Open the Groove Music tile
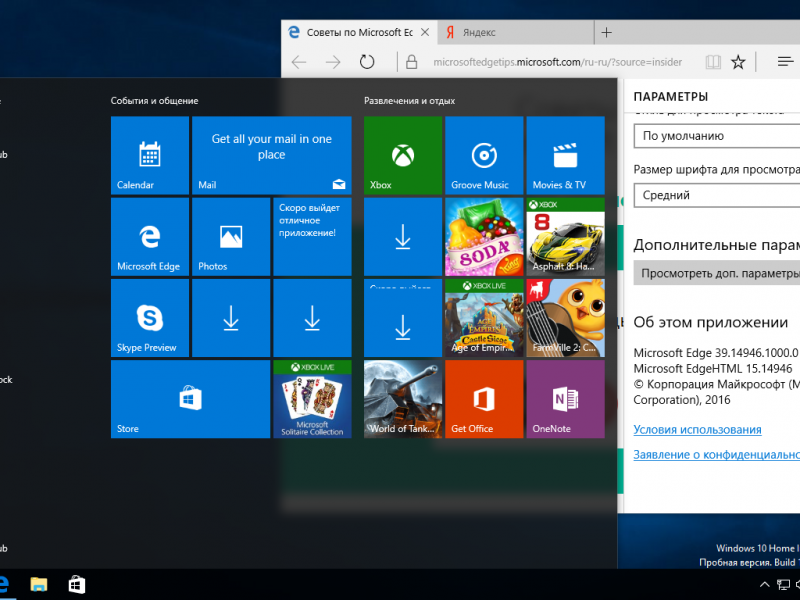Image resolution: width=800 pixels, height=600 pixels. [x=484, y=155]
